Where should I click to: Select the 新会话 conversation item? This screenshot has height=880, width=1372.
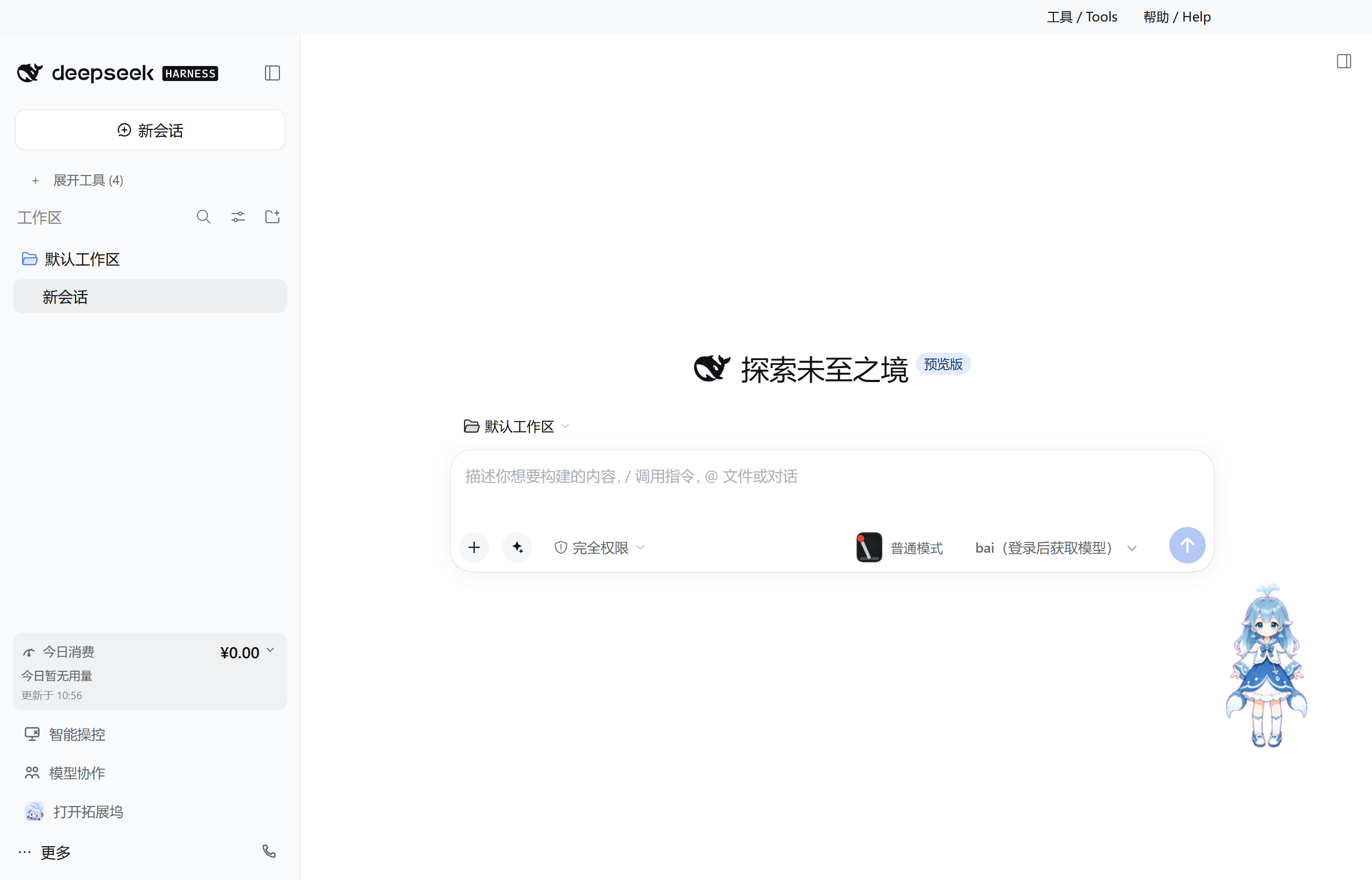pyautogui.click(x=150, y=297)
